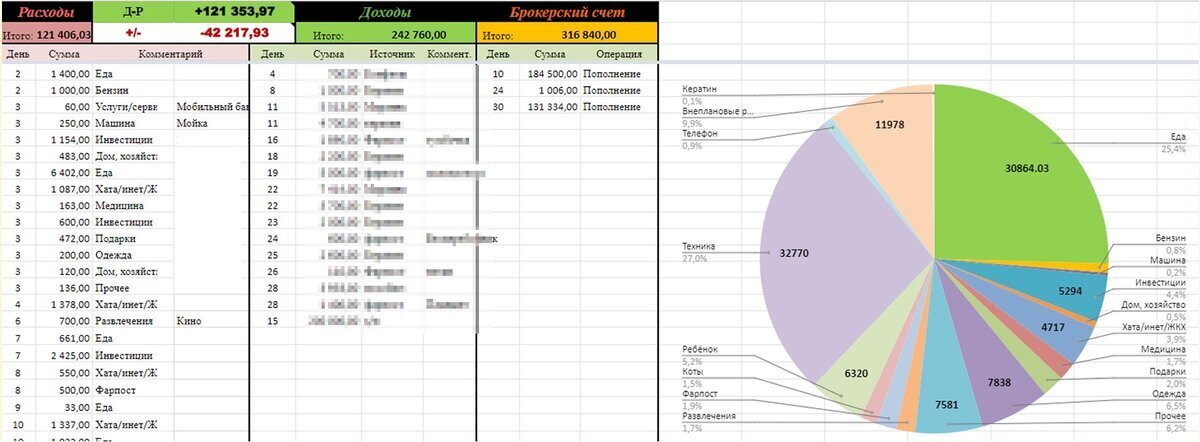The image size is (1200, 442).
Task: Click the red "Расходы" header cell
Action: tap(46, 13)
